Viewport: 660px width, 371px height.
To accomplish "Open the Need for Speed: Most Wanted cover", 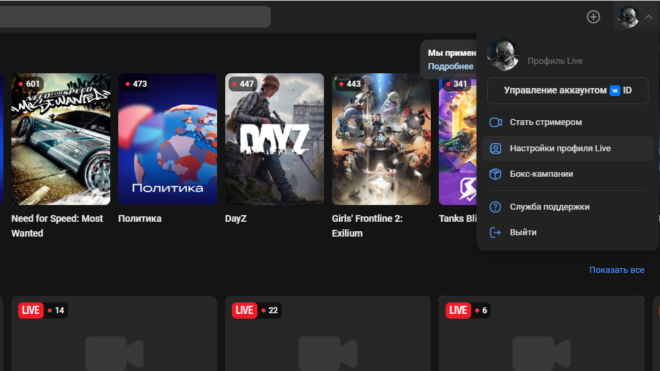I will 61,139.
